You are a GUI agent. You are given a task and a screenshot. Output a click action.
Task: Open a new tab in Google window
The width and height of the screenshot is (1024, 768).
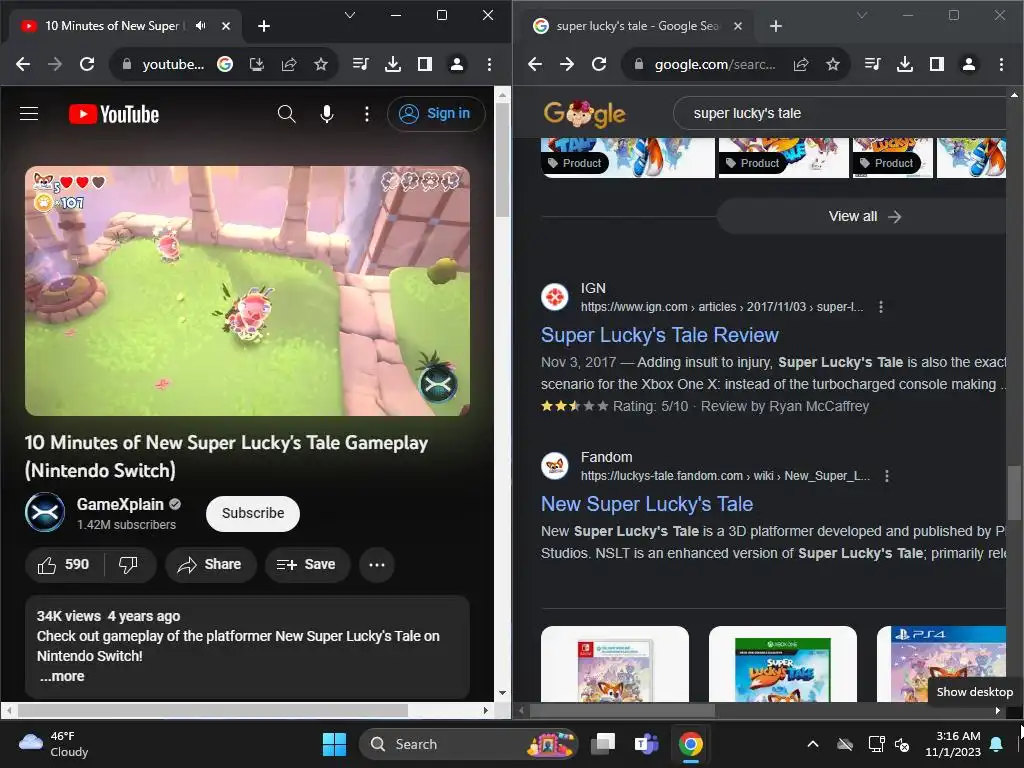(x=776, y=26)
